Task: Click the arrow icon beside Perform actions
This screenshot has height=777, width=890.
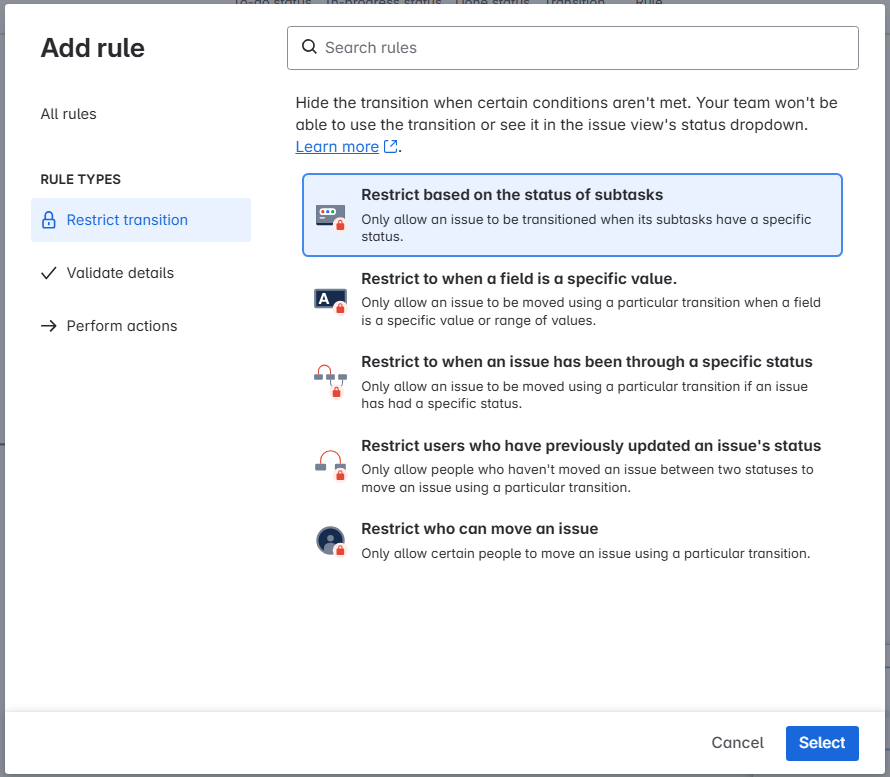Action: (x=48, y=326)
